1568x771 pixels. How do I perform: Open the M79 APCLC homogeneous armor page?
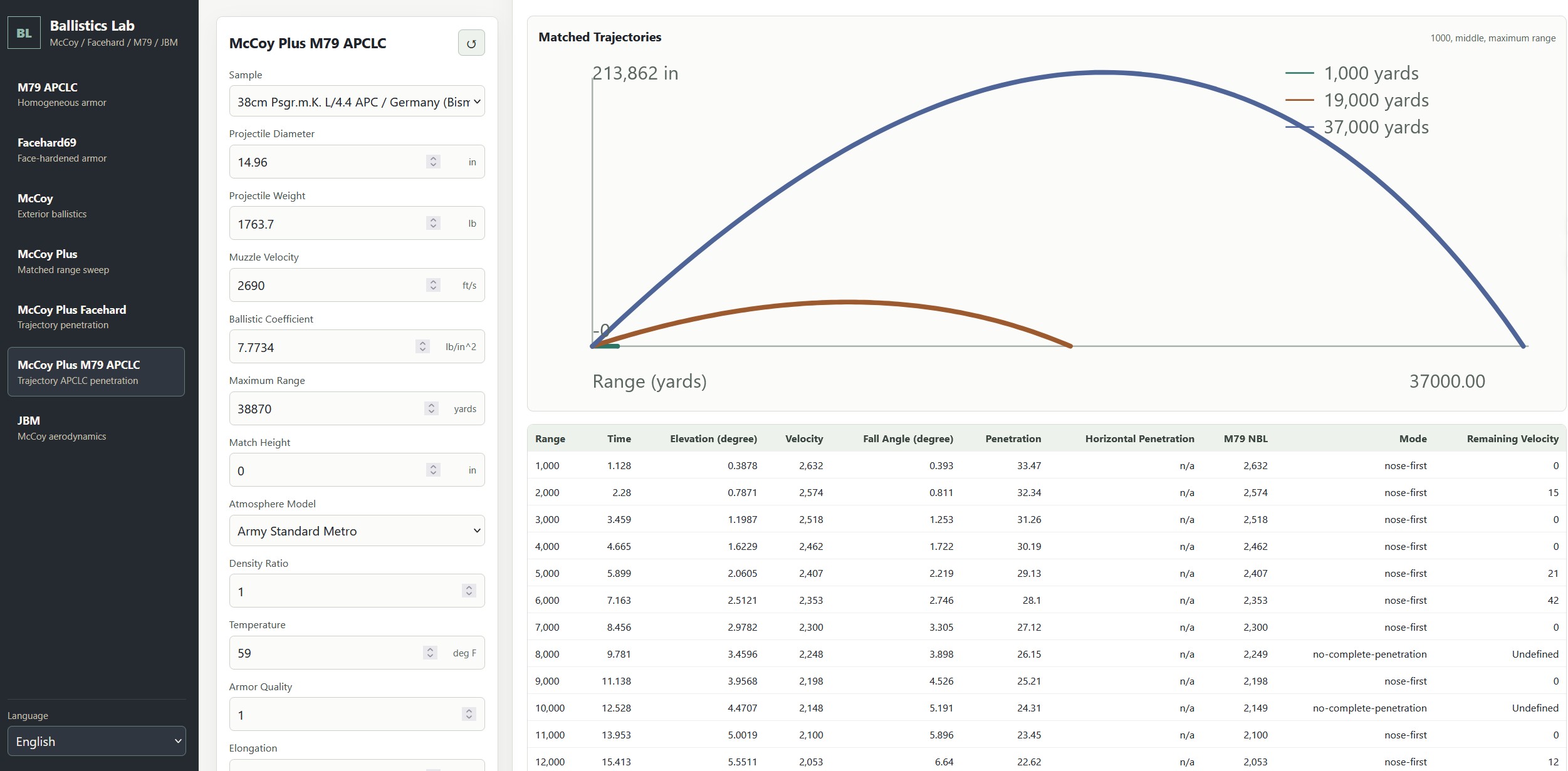point(96,95)
